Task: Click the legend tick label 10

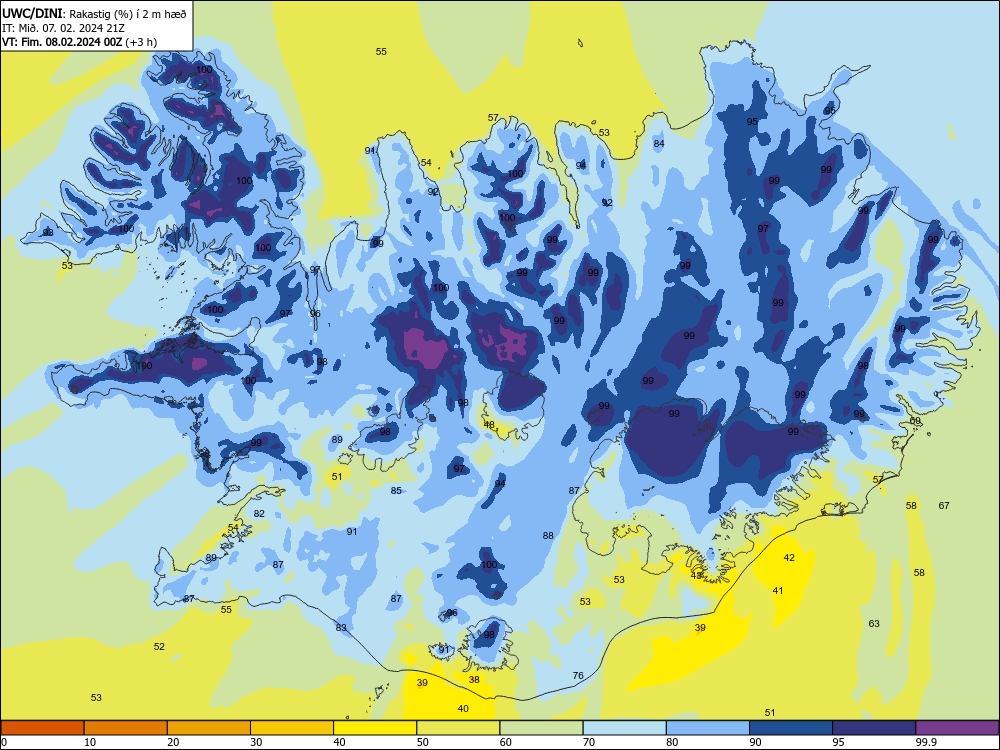Action: [x=90, y=742]
